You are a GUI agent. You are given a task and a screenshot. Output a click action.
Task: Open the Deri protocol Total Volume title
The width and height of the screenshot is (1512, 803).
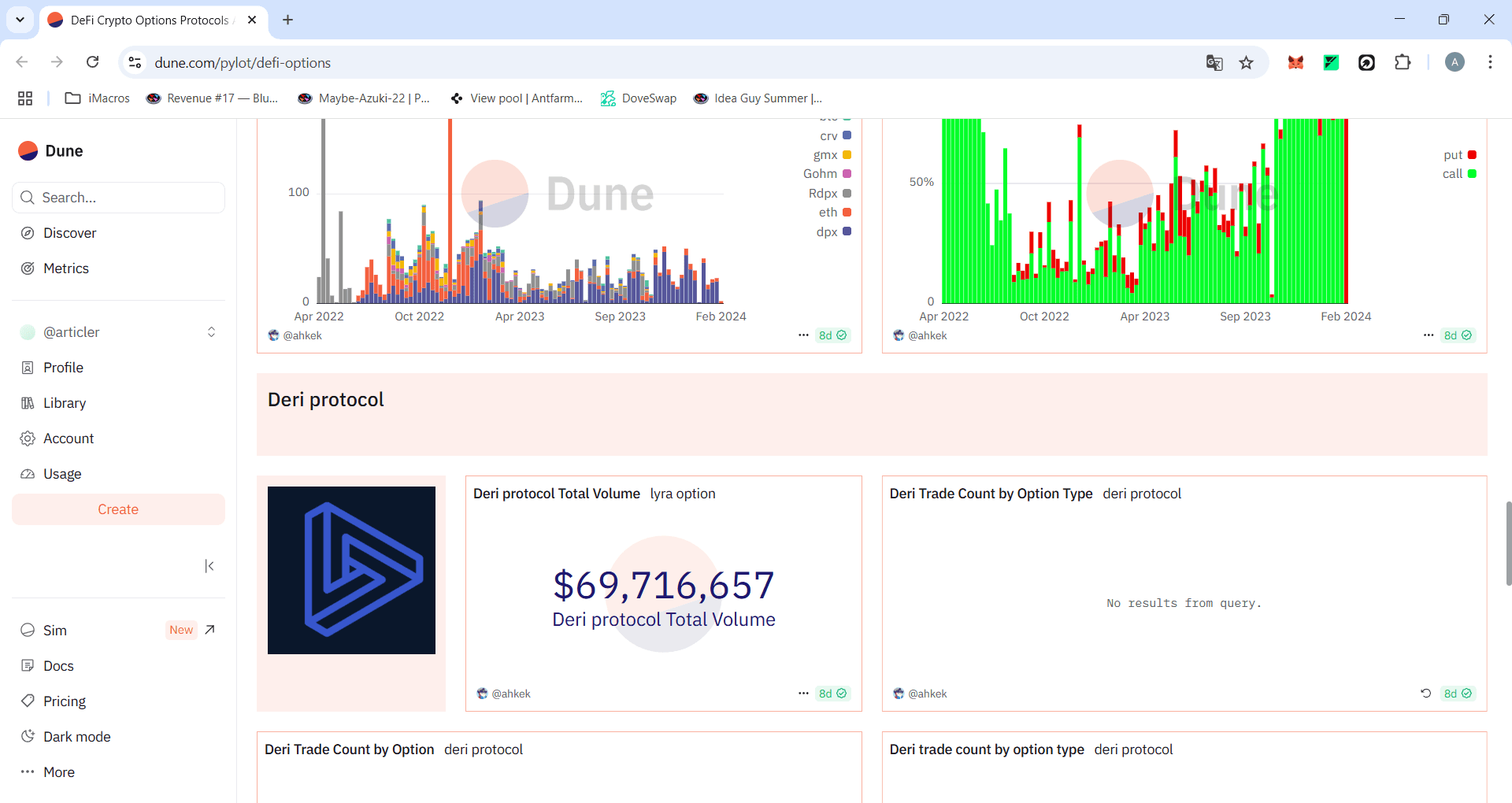[557, 494]
